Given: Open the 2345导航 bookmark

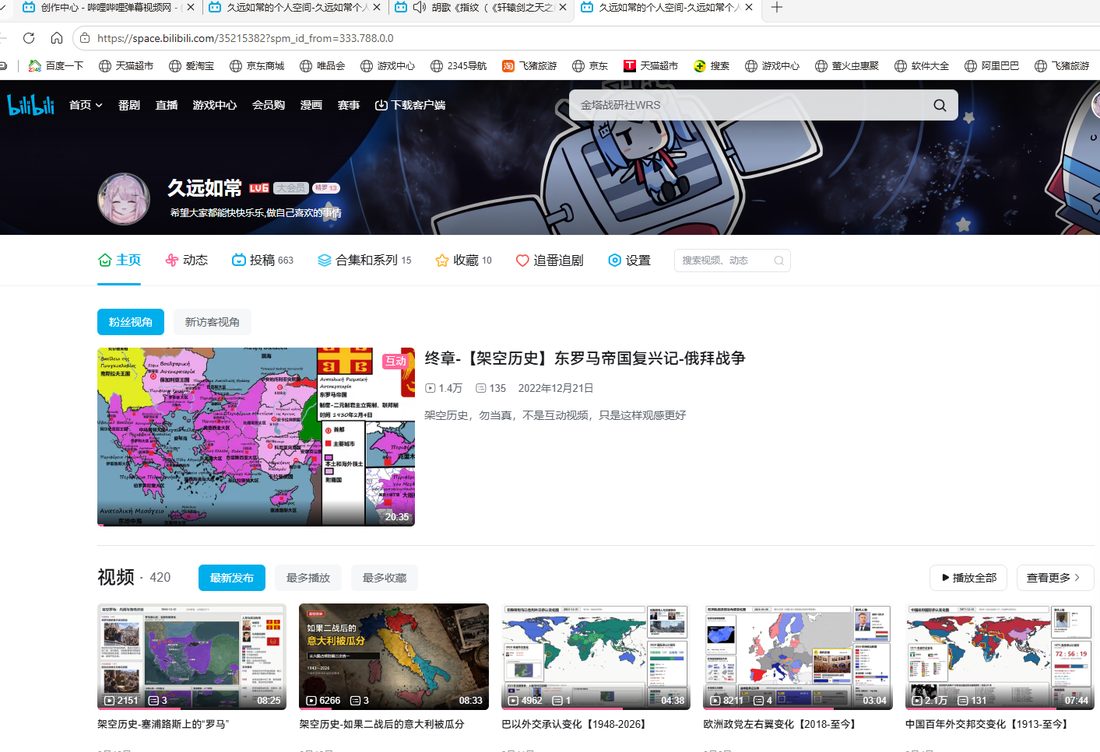Looking at the screenshot, I should [458, 66].
